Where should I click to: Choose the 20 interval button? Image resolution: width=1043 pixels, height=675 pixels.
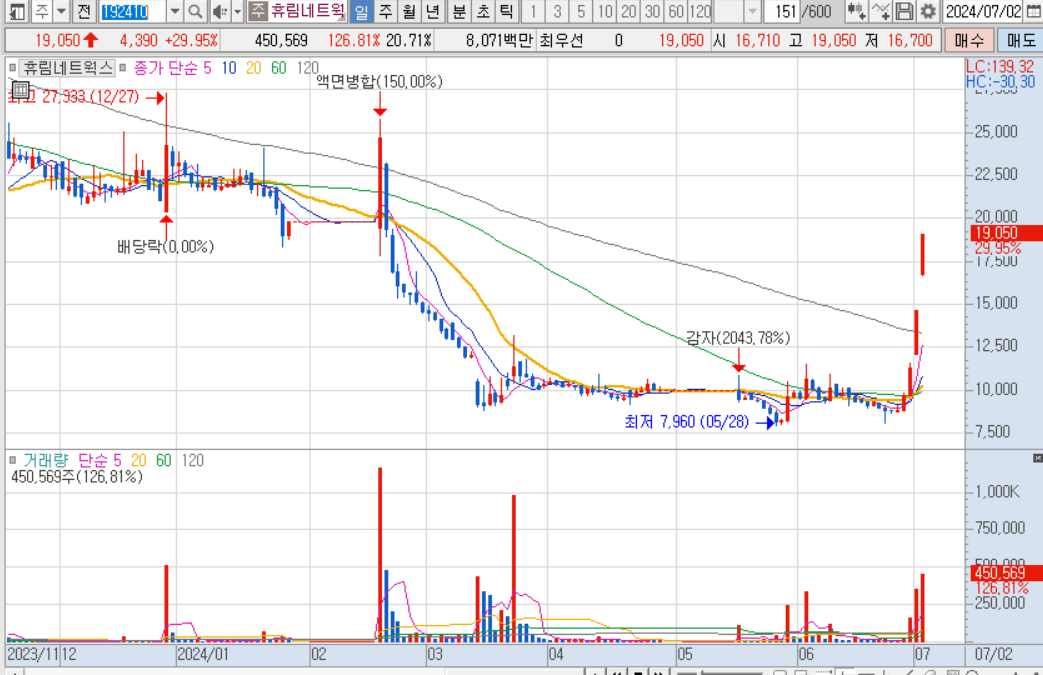[629, 11]
